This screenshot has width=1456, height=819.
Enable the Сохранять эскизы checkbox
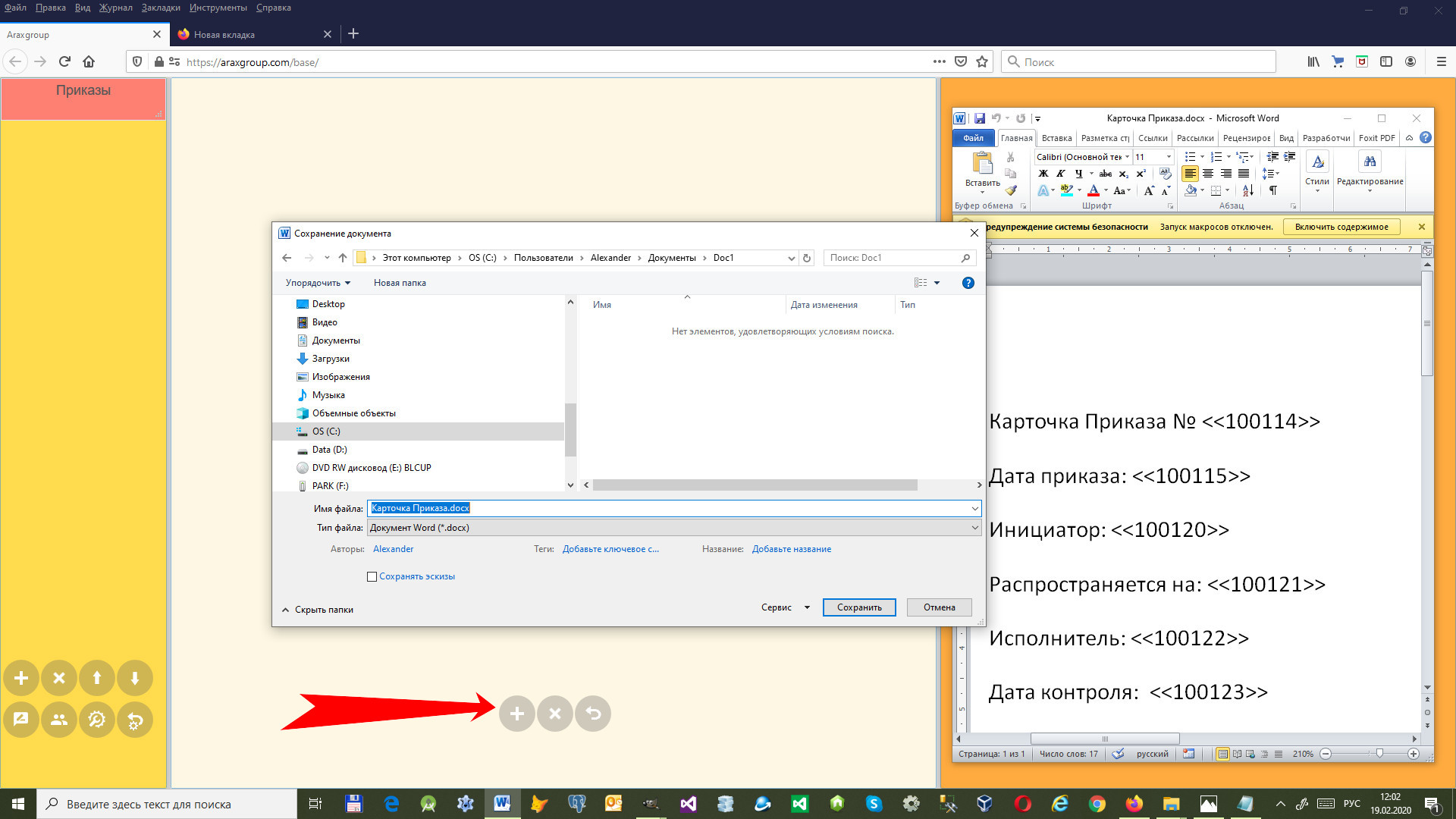pos(372,576)
